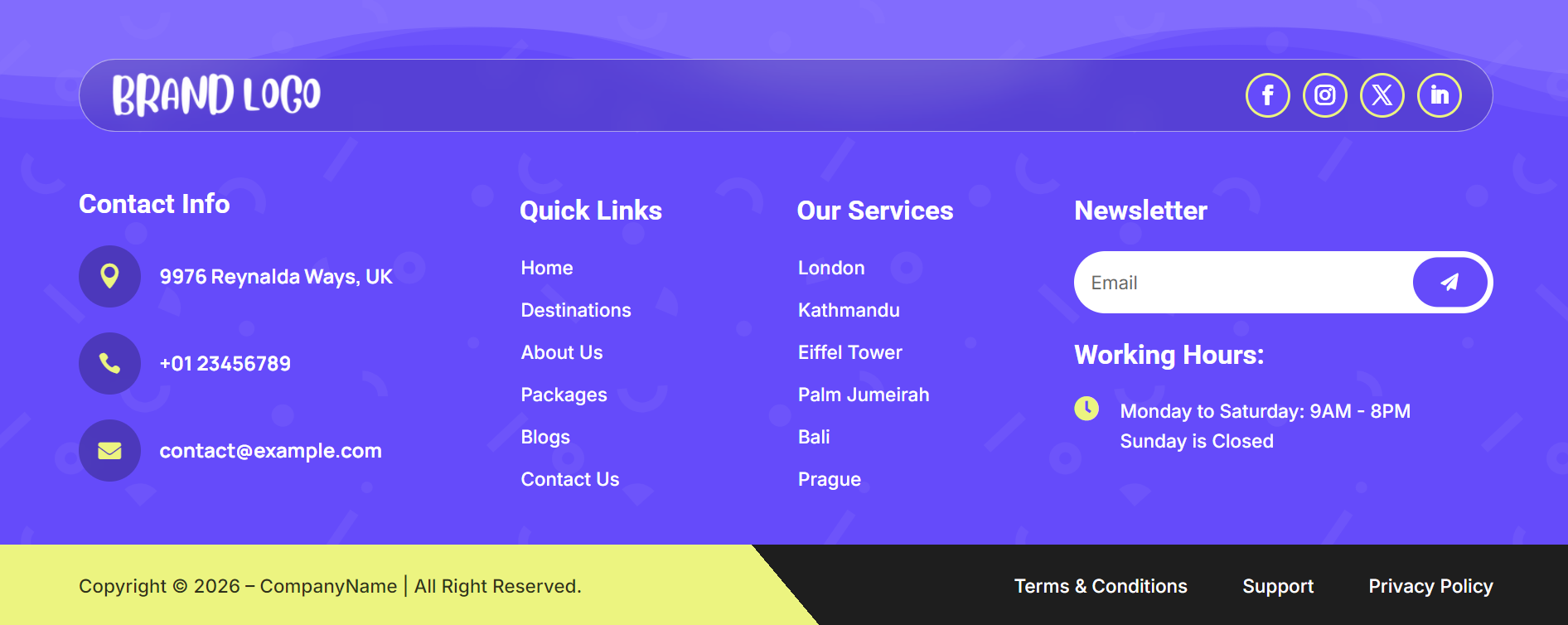Open the Blogs link
Screen dimensions: 1568x625
(545, 437)
